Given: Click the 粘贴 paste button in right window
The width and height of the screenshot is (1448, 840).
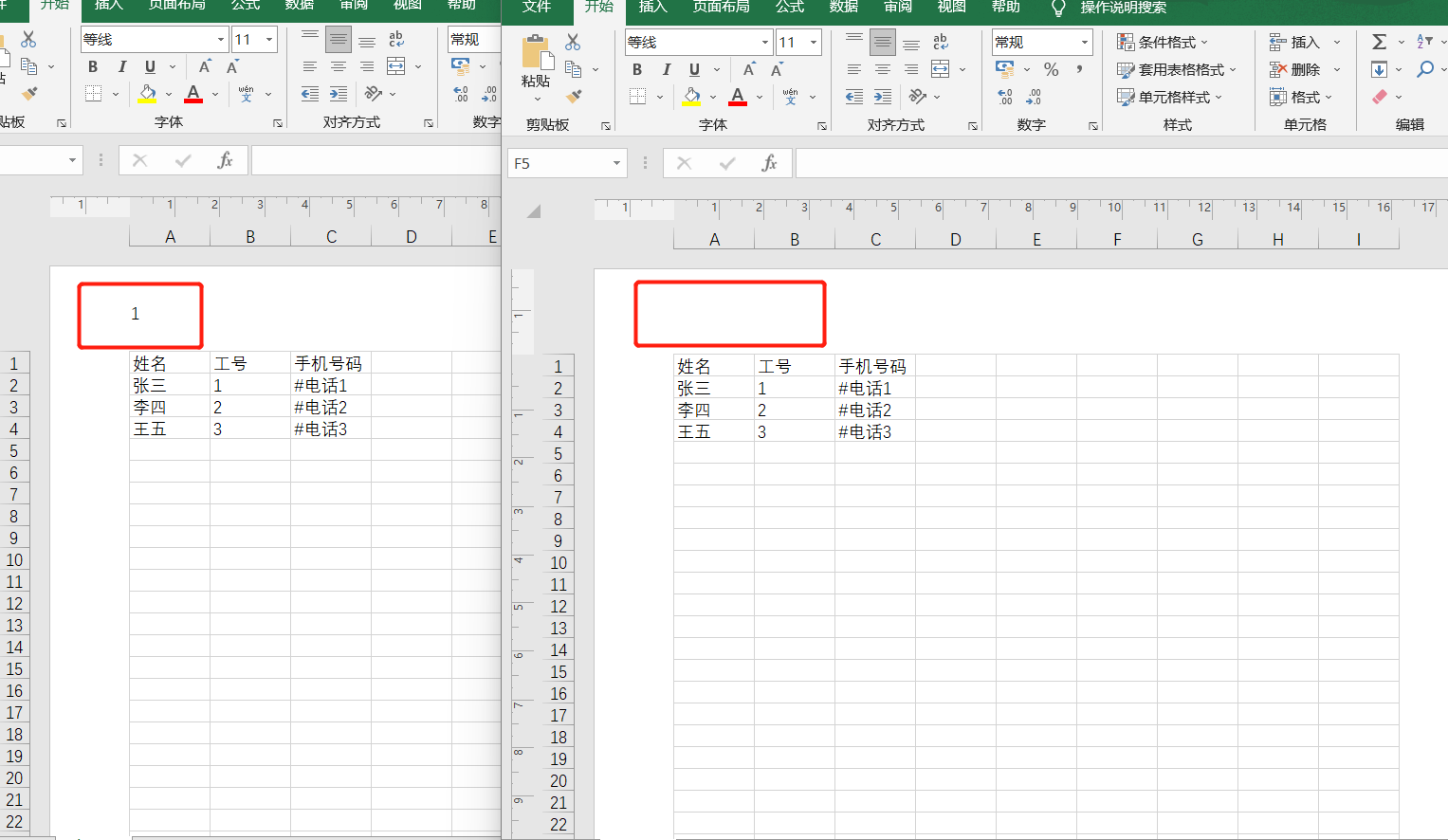Looking at the screenshot, I should coord(536,64).
